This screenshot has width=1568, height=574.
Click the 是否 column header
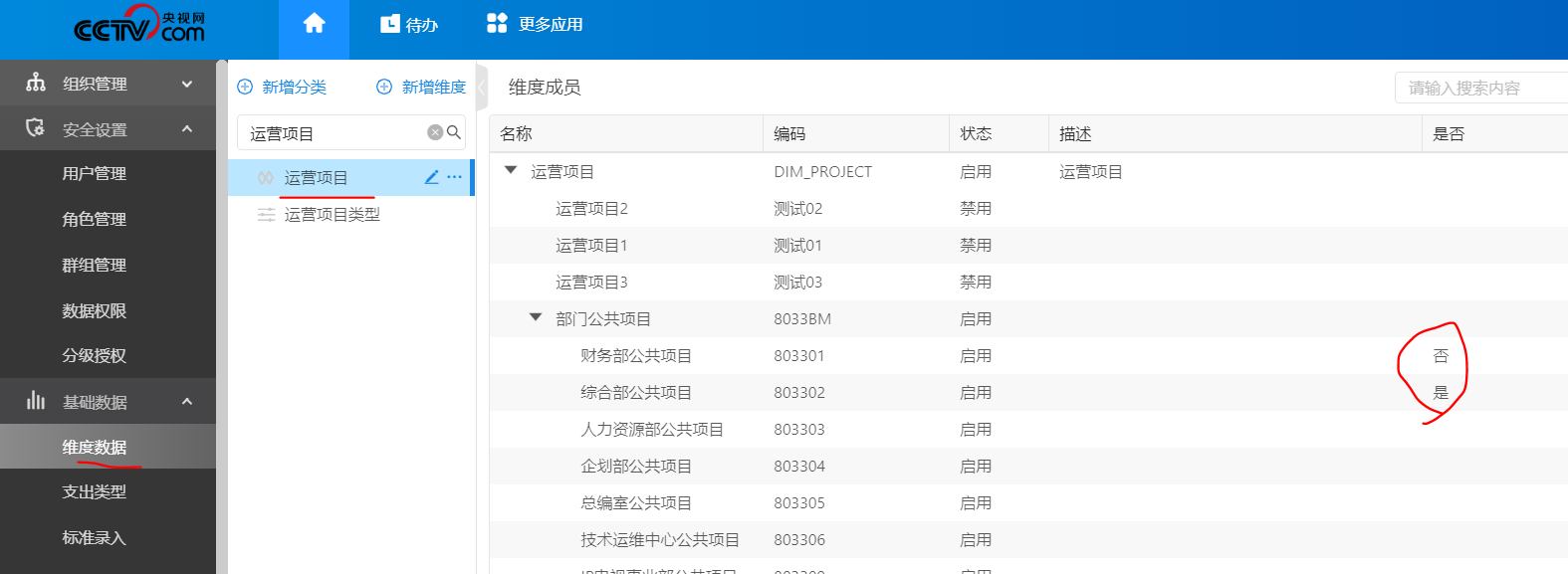[1449, 133]
